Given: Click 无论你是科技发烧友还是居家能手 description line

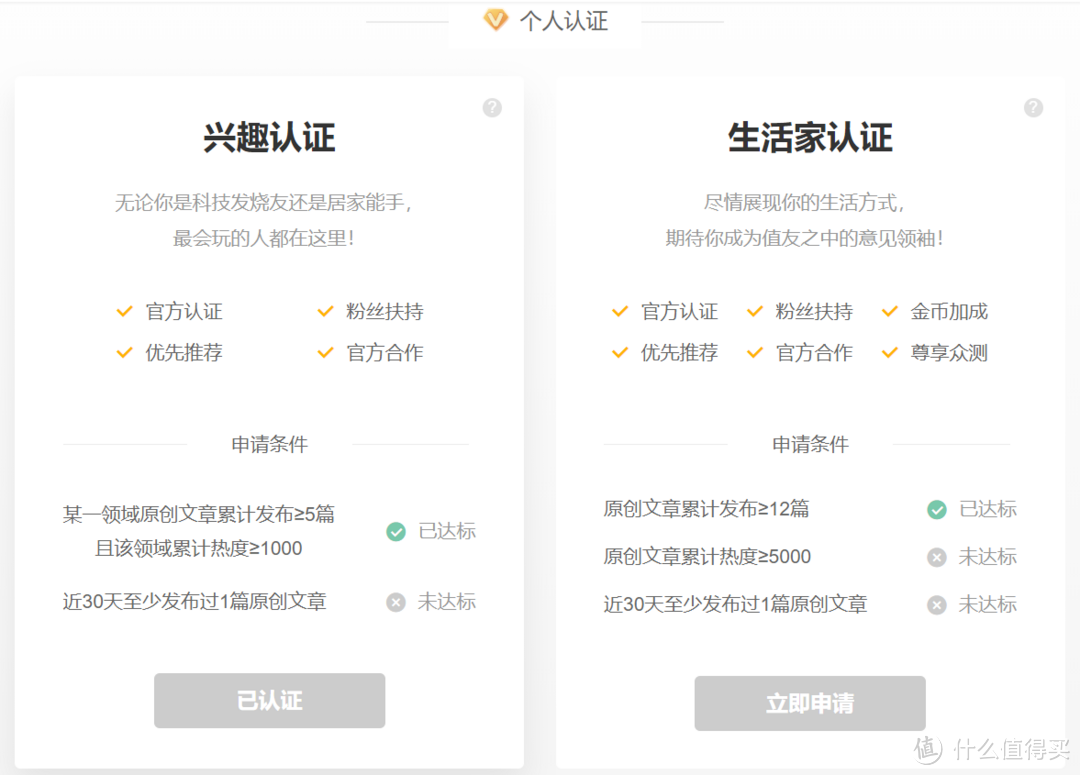Looking at the screenshot, I should (264, 203).
